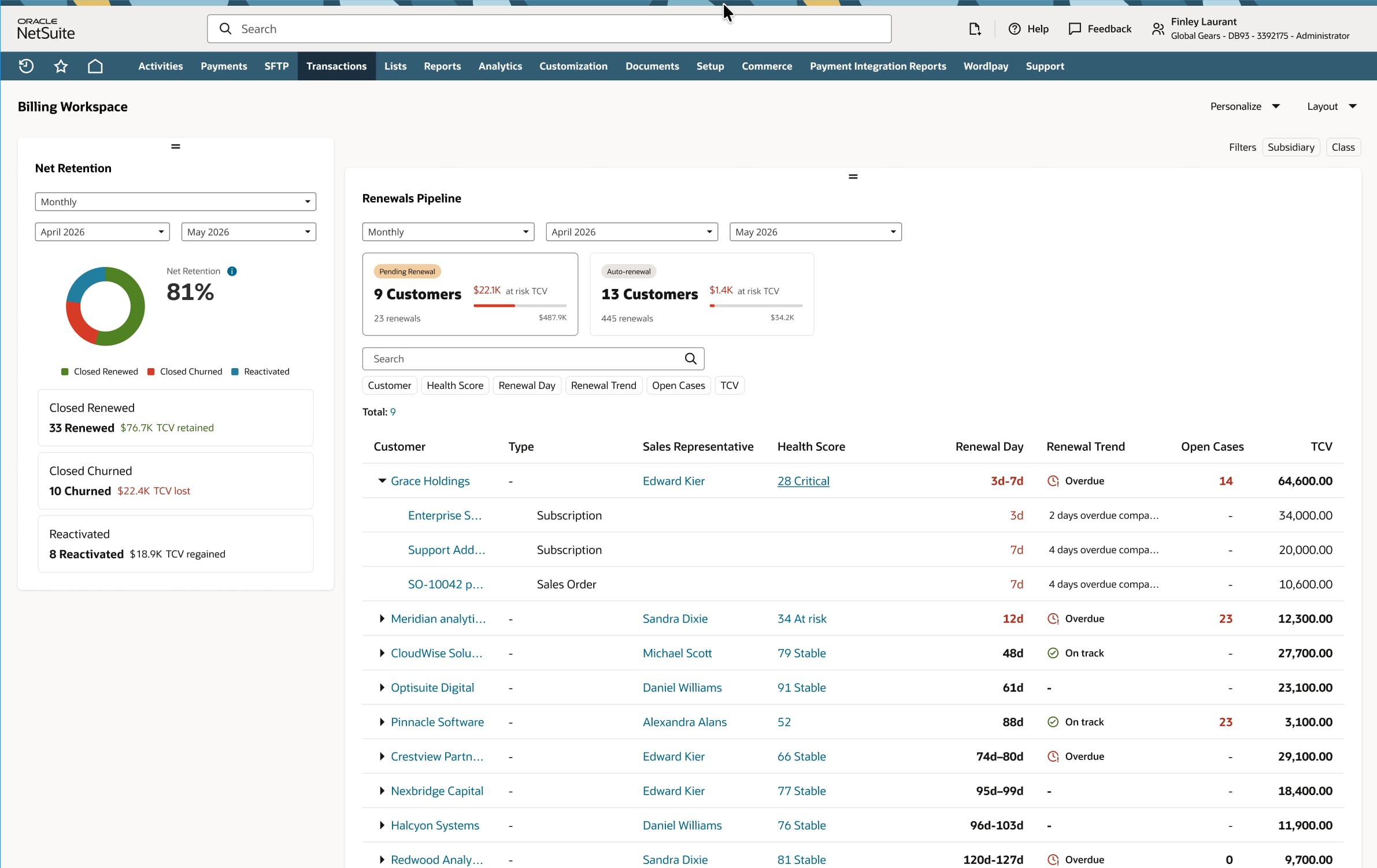Click the create new document icon

tap(975, 29)
